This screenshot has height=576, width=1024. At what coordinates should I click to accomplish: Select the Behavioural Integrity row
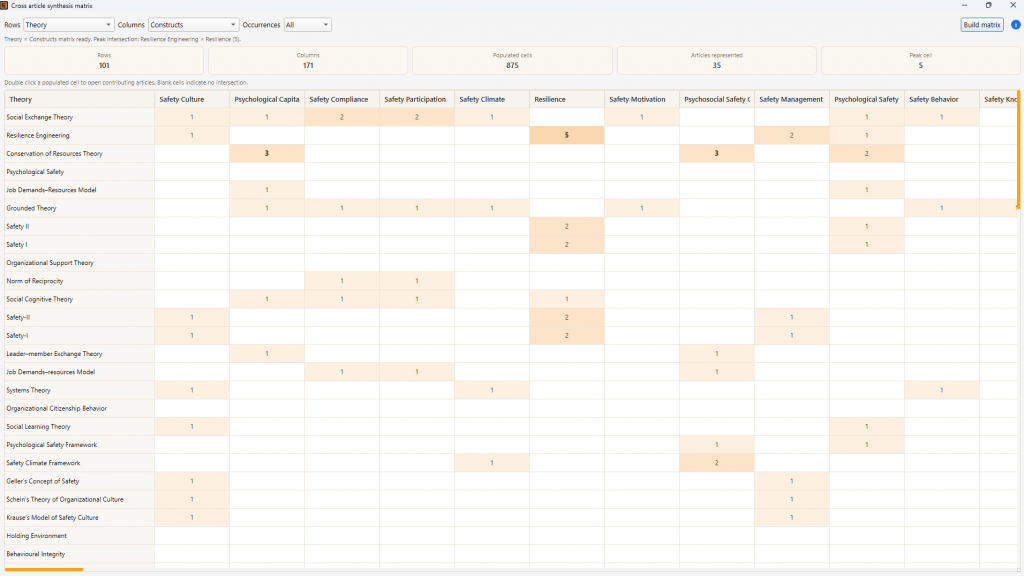[x=80, y=554]
